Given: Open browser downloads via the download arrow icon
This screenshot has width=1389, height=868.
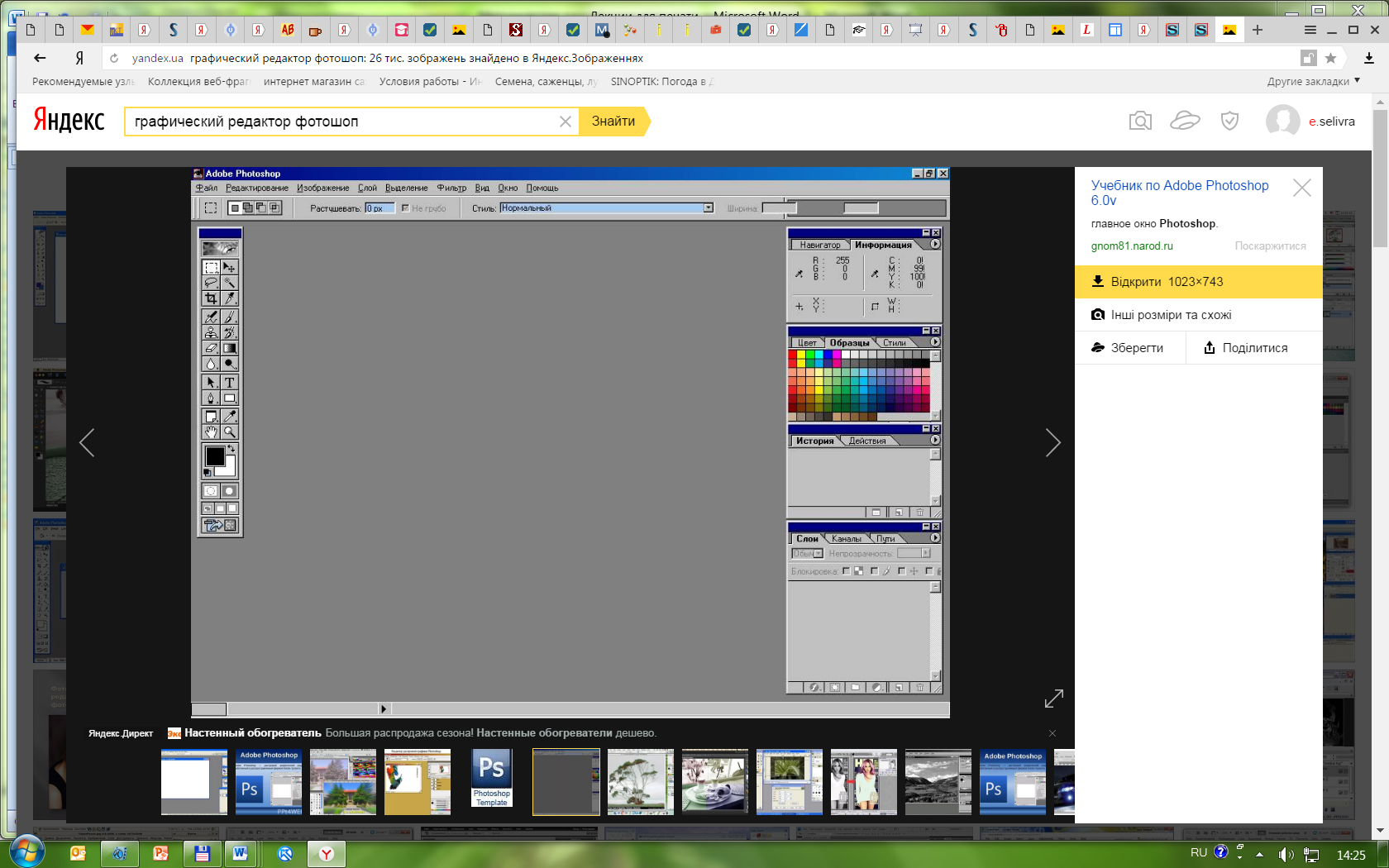Looking at the screenshot, I should (x=1369, y=58).
